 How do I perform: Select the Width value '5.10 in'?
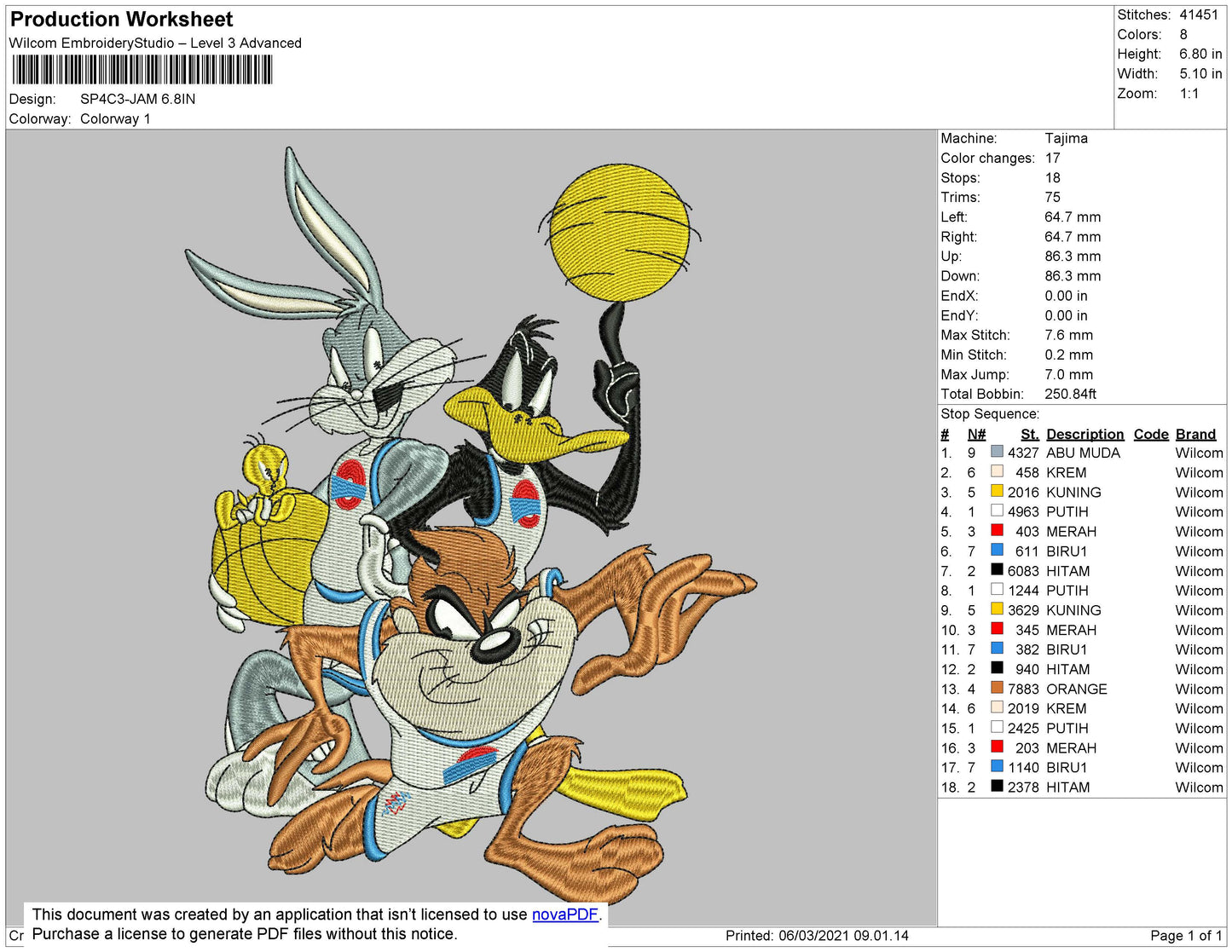(x=1200, y=74)
